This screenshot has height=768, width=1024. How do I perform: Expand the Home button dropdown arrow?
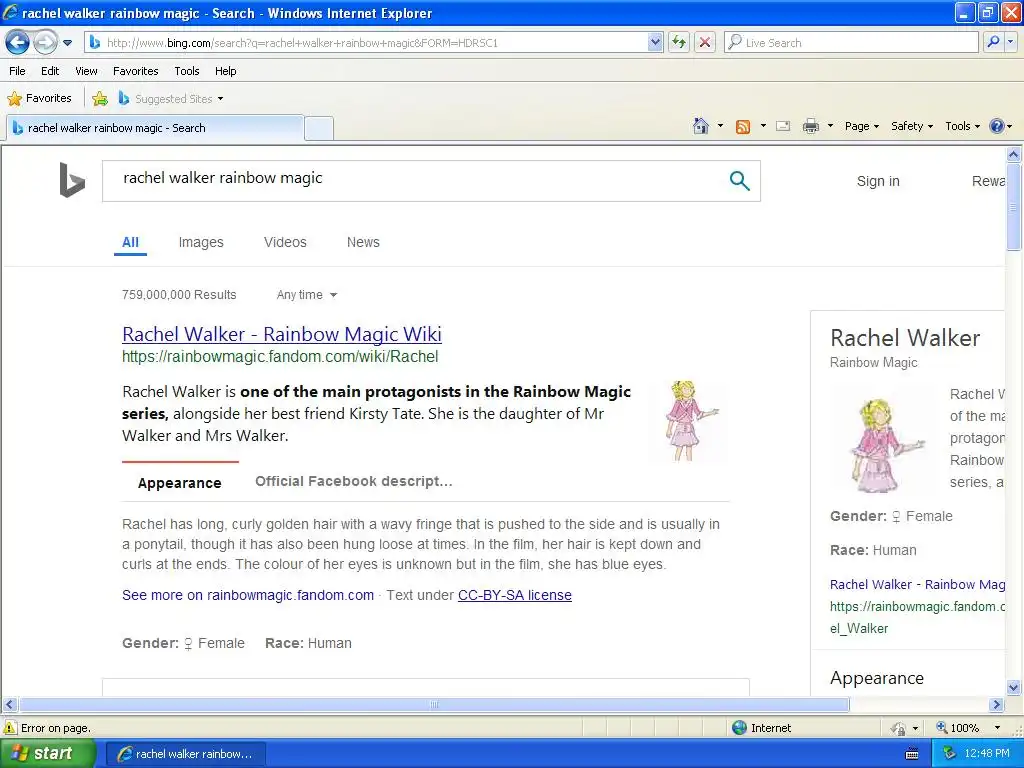[x=720, y=126]
